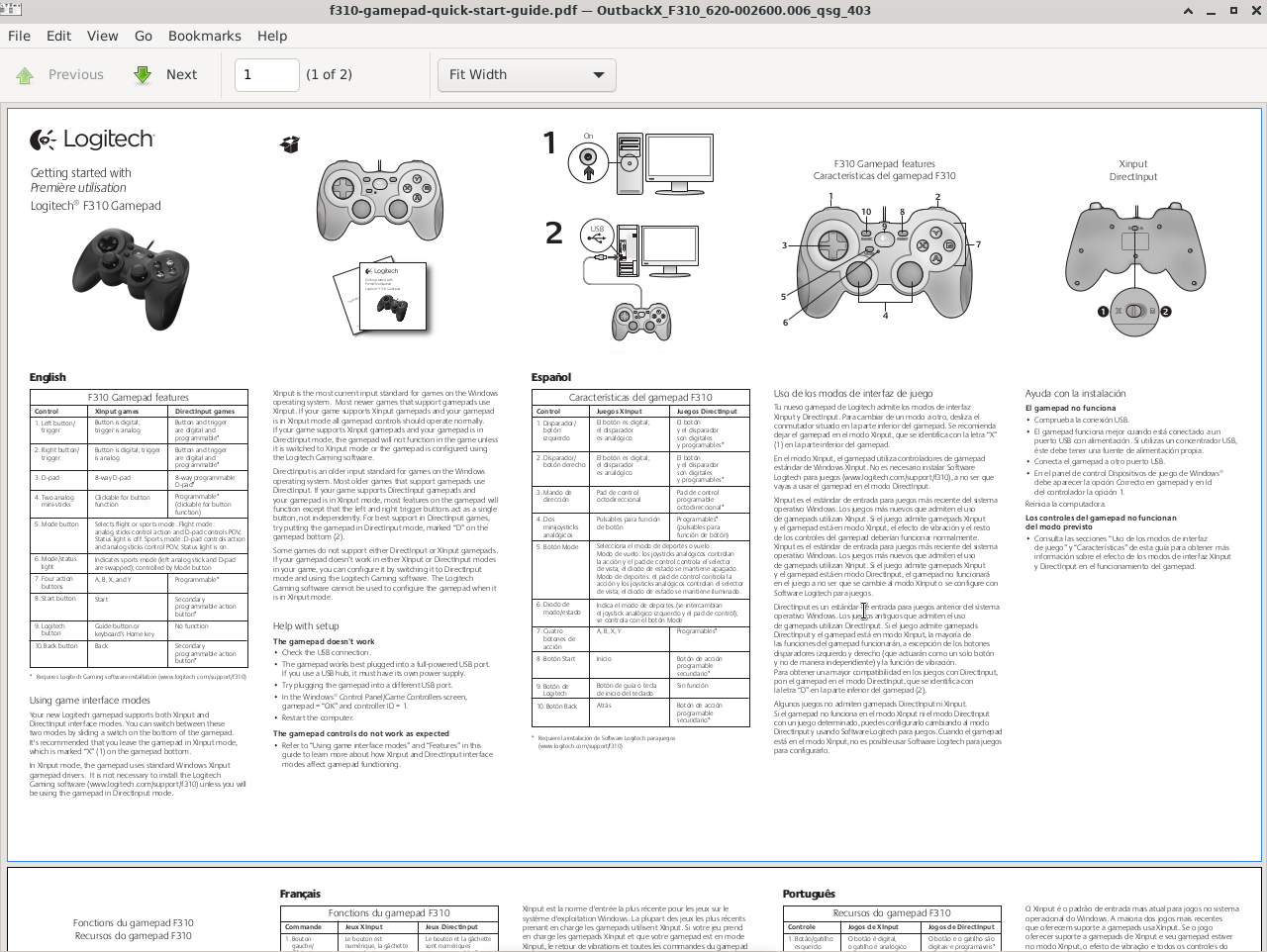Image resolution: width=1267 pixels, height=952 pixels.
Task: Click the black F310 gamepad photo
Action: pos(131,279)
